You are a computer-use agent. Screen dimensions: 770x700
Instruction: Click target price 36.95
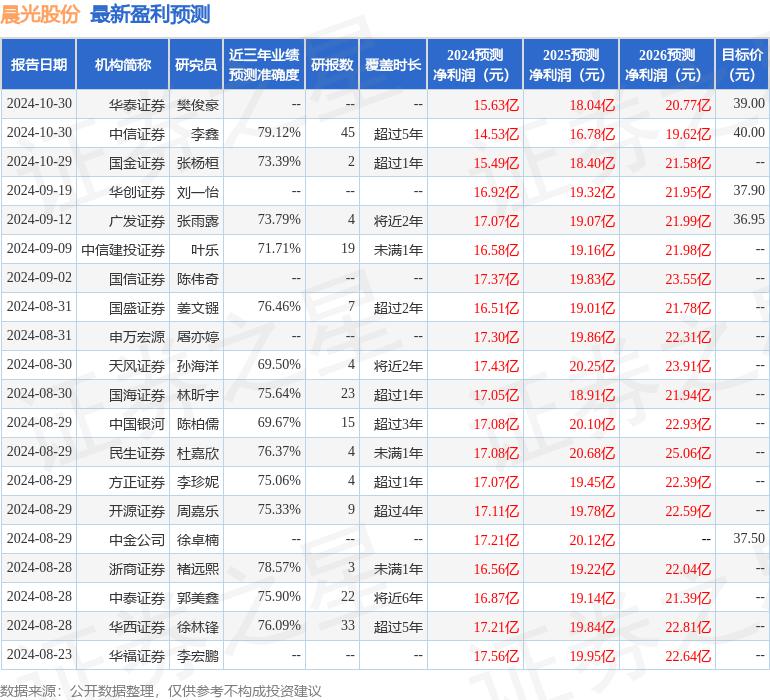(749, 219)
